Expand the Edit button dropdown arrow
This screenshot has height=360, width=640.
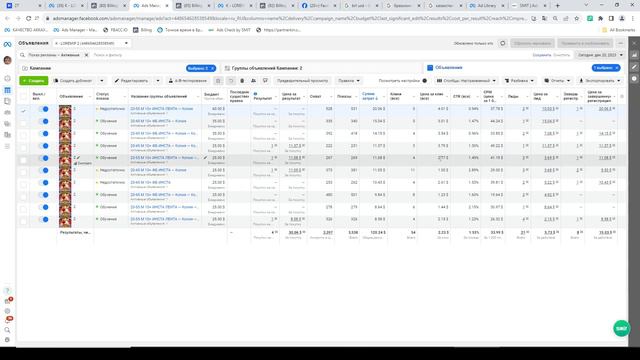[158, 81]
